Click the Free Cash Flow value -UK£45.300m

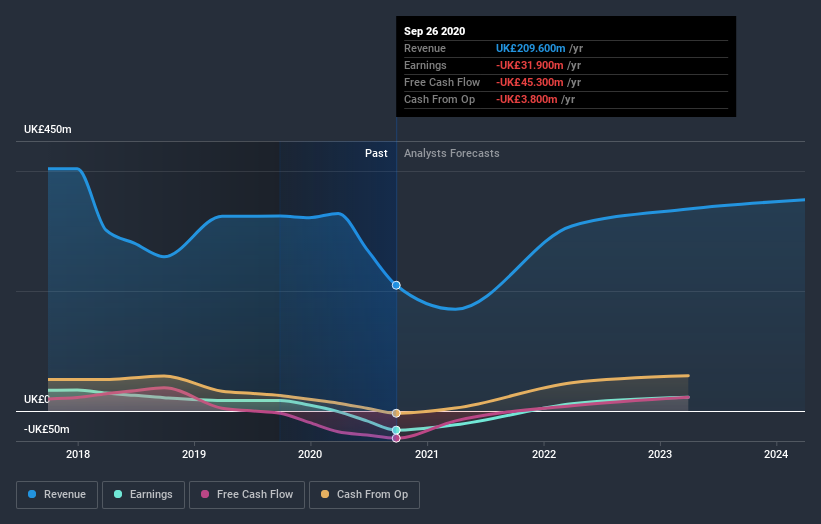[530, 82]
